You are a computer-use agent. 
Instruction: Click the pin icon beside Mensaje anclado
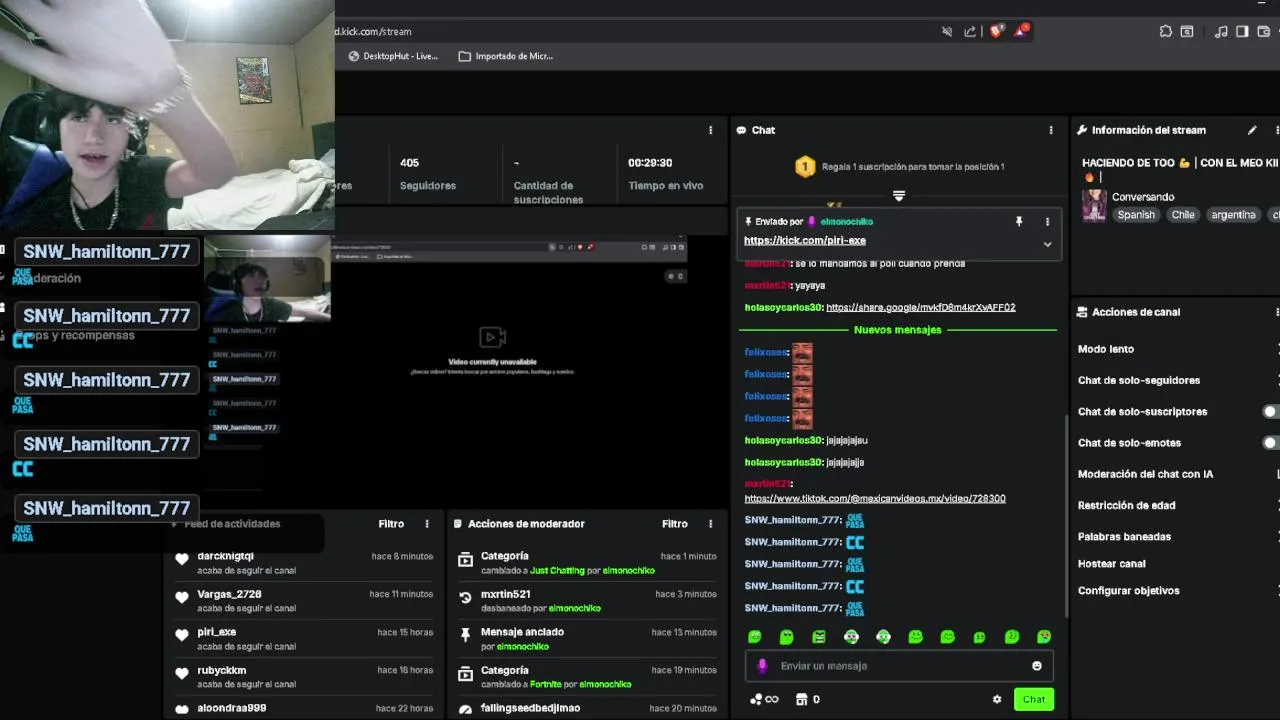click(x=465, y=636)
